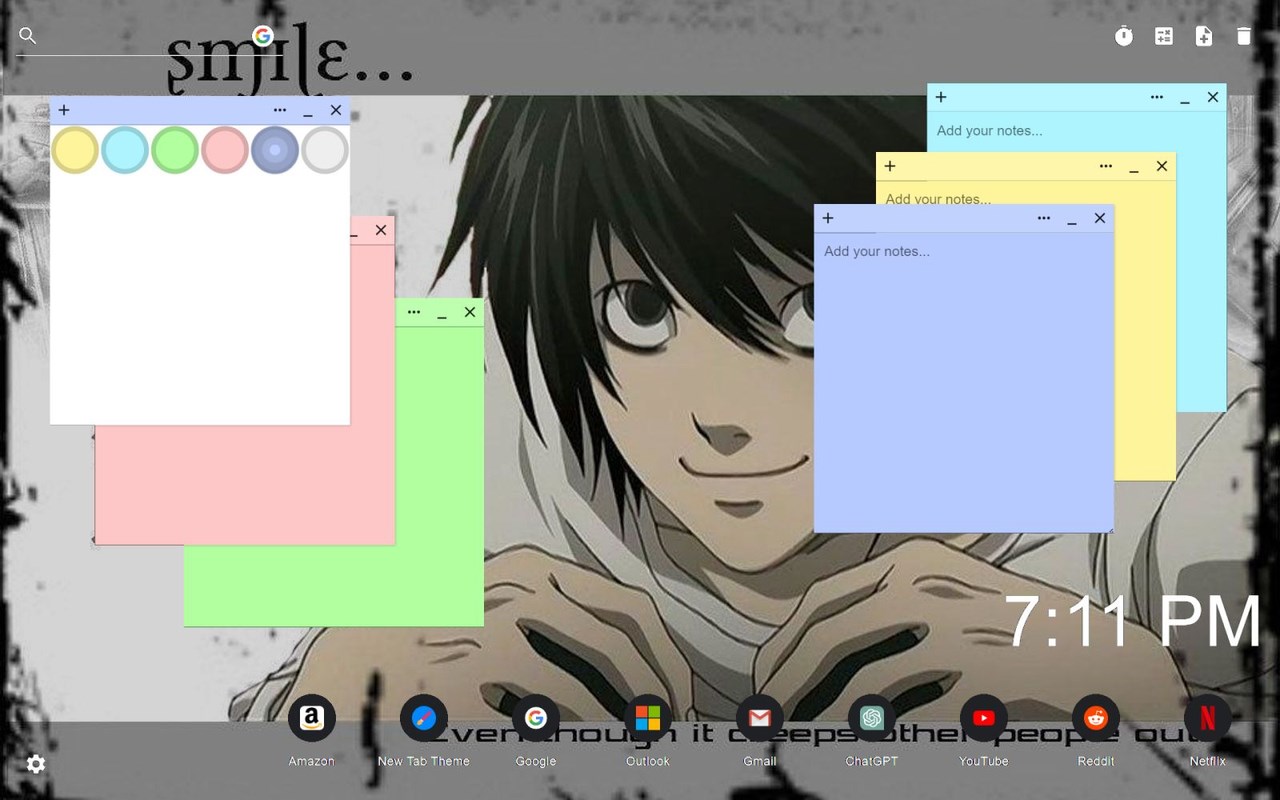The image size is (1280, 800).
Task: Open the yellow note's three-dot menu
Action: [x=1106, y=166]
